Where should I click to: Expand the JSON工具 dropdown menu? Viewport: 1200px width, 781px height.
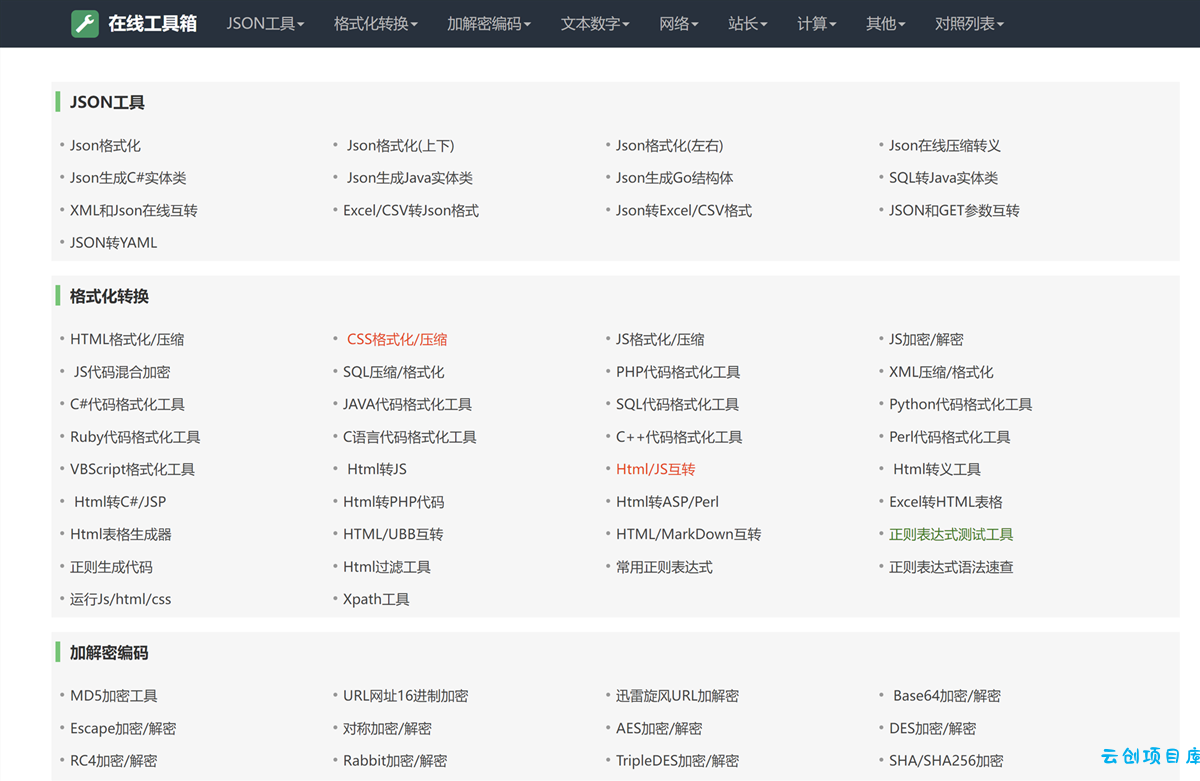pyautogui.click(x=265, y=24)
